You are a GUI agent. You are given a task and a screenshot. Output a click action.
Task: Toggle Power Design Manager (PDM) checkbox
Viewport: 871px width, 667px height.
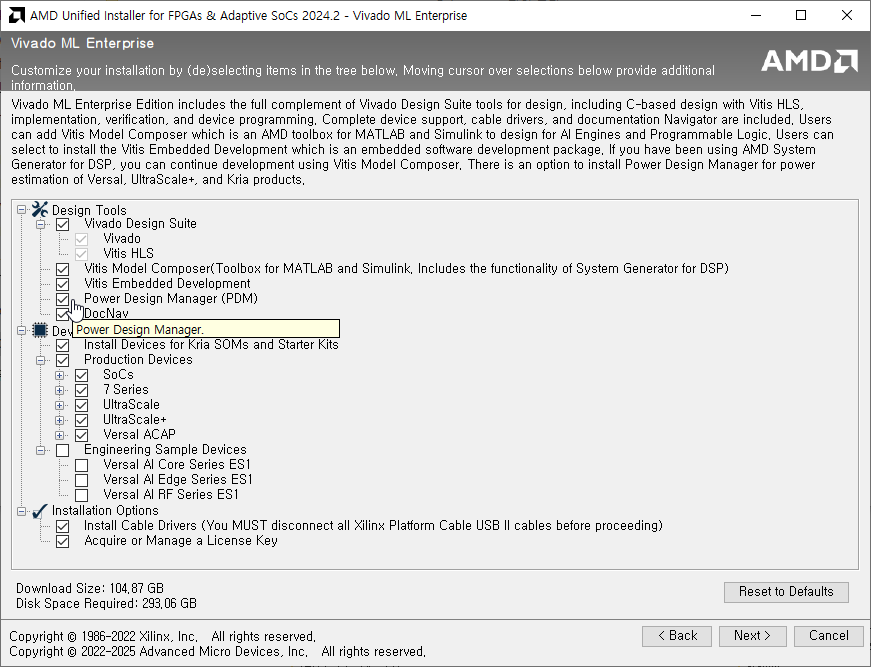pos(62,299)
